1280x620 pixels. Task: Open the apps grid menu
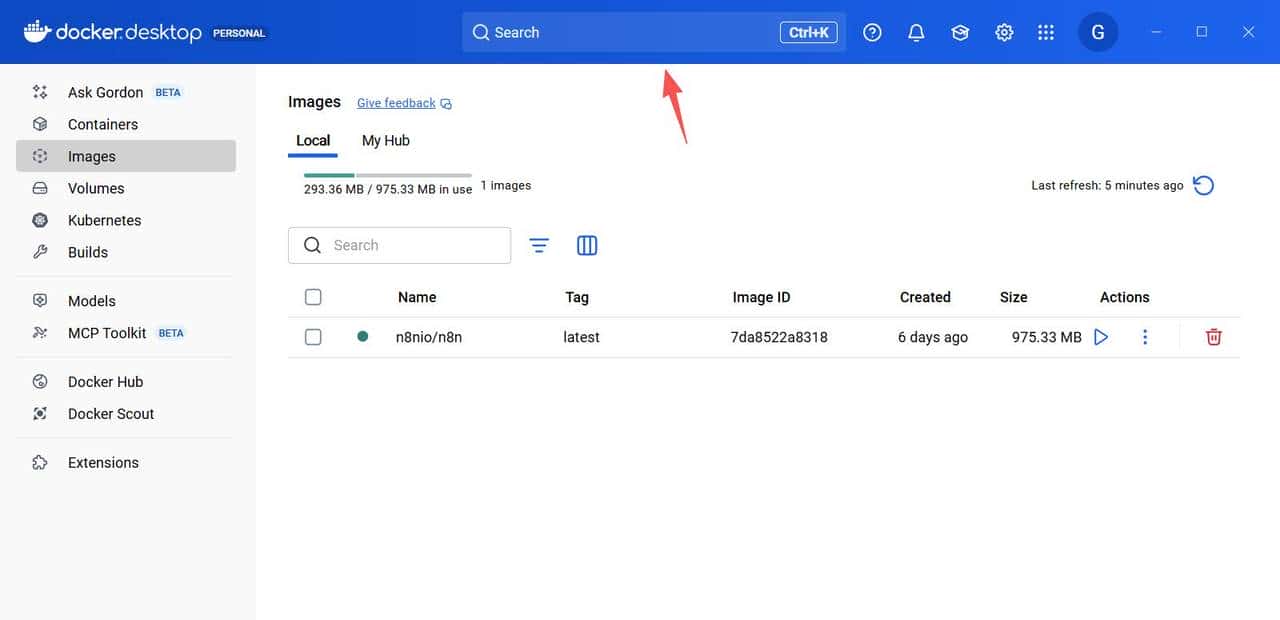(1046, 32)
